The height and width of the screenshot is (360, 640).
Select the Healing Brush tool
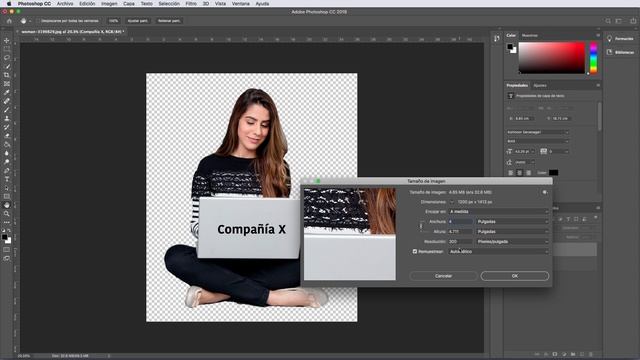point(7,101)
